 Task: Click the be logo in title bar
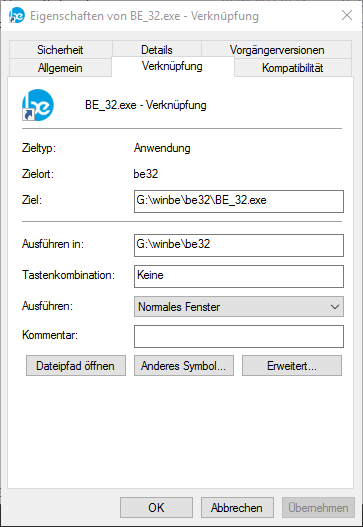(16, 15)
